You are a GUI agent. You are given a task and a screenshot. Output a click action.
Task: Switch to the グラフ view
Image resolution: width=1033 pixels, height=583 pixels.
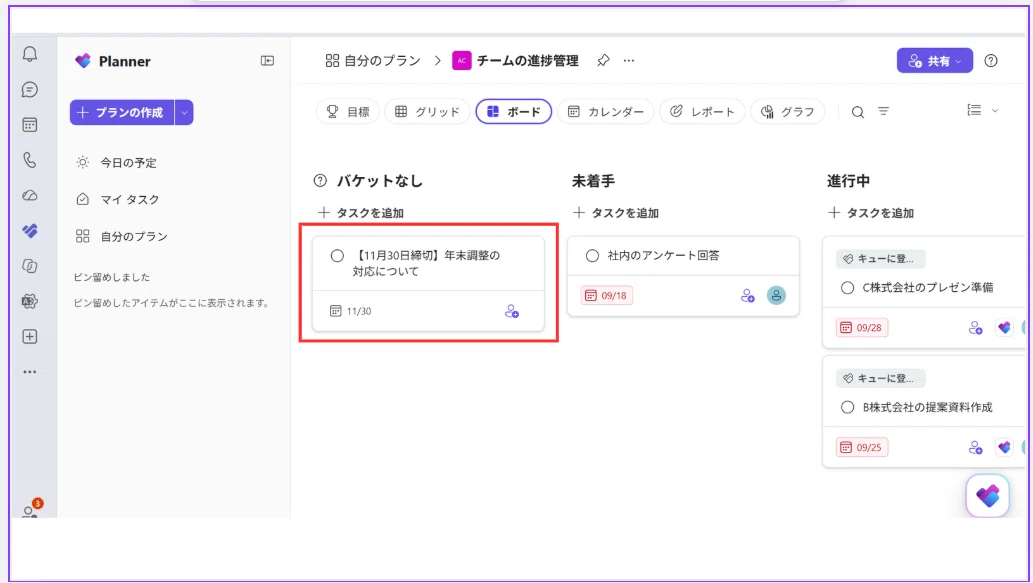(787, 112)
